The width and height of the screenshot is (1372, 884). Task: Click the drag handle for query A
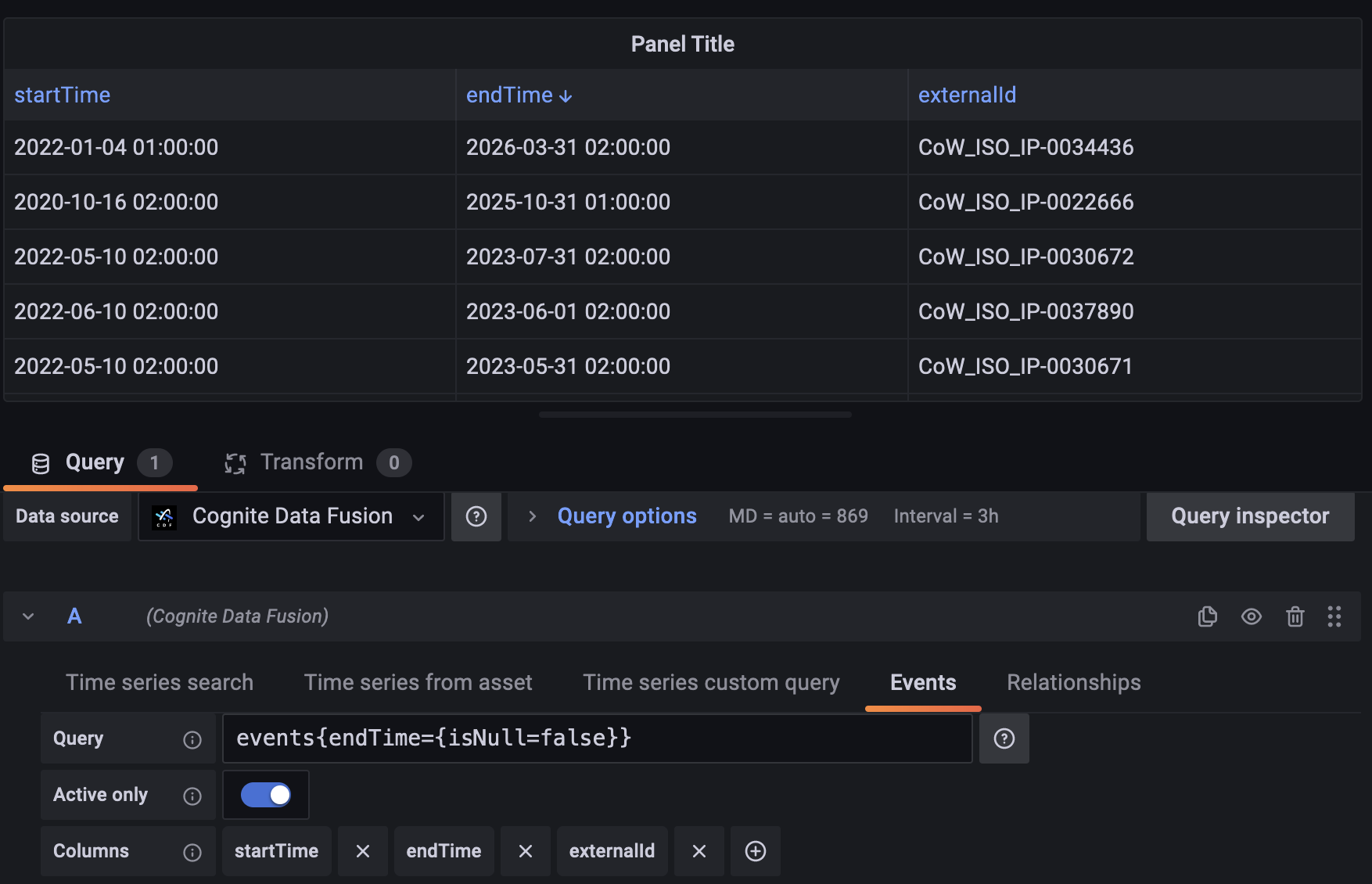coord(1334,616)
